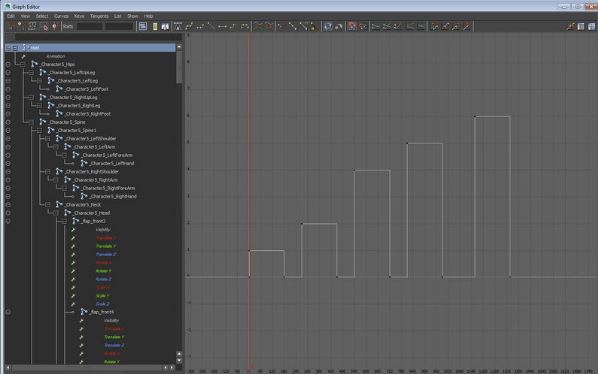
Task: Apply Clamped tangents from the toolbar
Action: tap(200, 26)
